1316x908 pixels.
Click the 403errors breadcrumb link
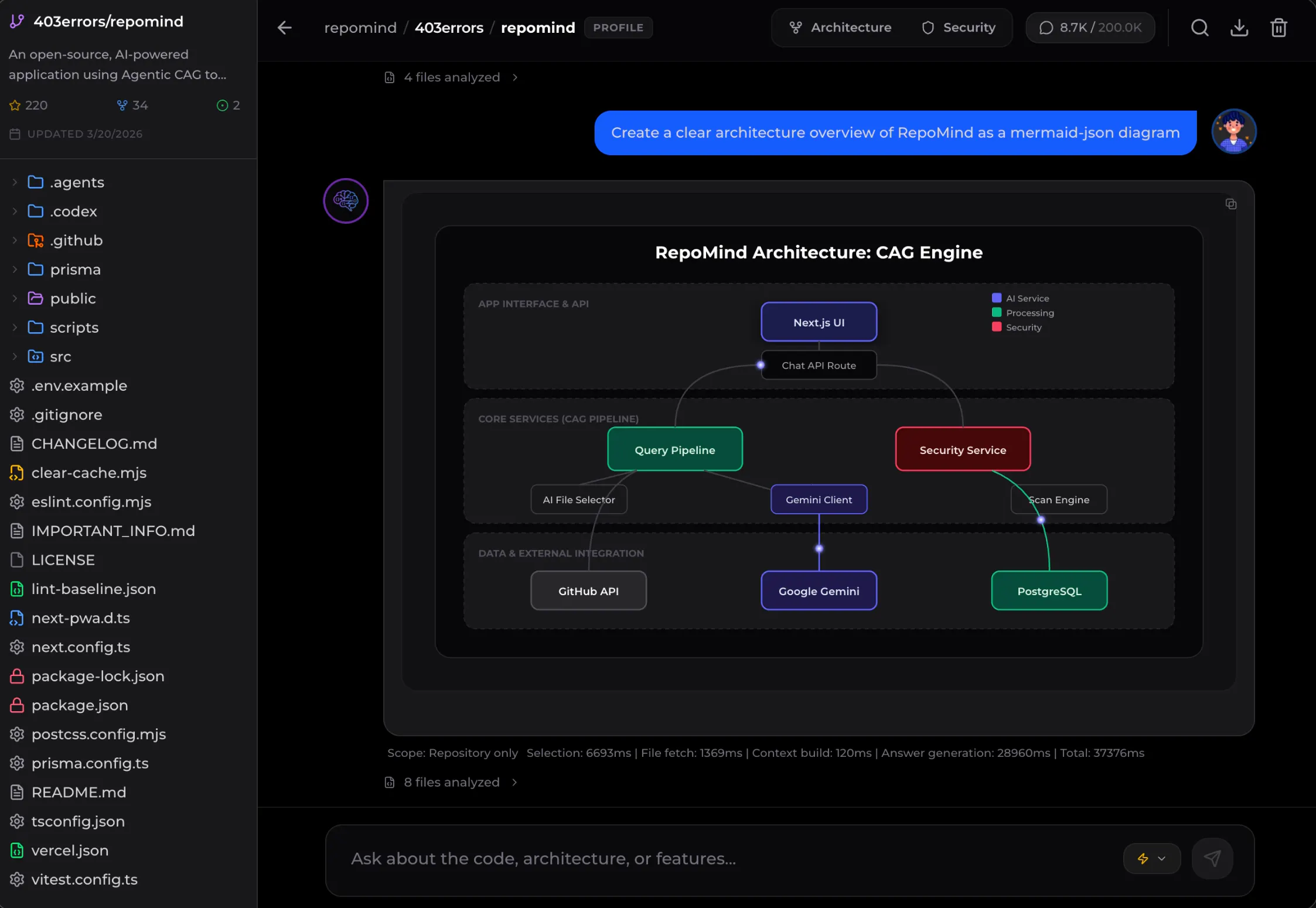click(x=449, y=28)
